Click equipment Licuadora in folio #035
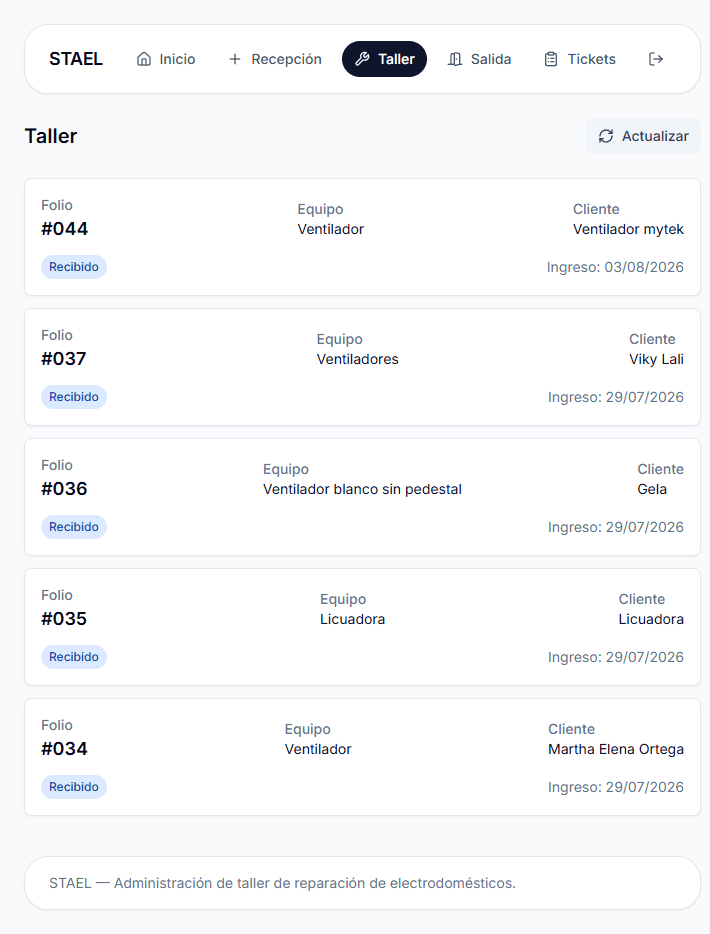The height and width of the screenshot is (934, 710). coord(353,619)
